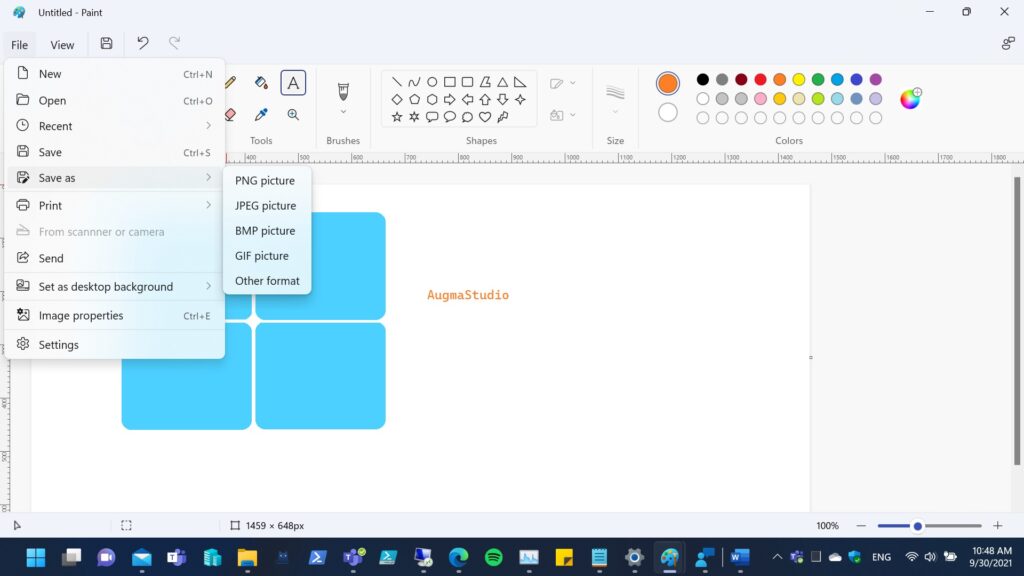This screenshot has height=576, width=1024.
Task: Select the Color 1 orange circle
Action: (x=668, y=84)
